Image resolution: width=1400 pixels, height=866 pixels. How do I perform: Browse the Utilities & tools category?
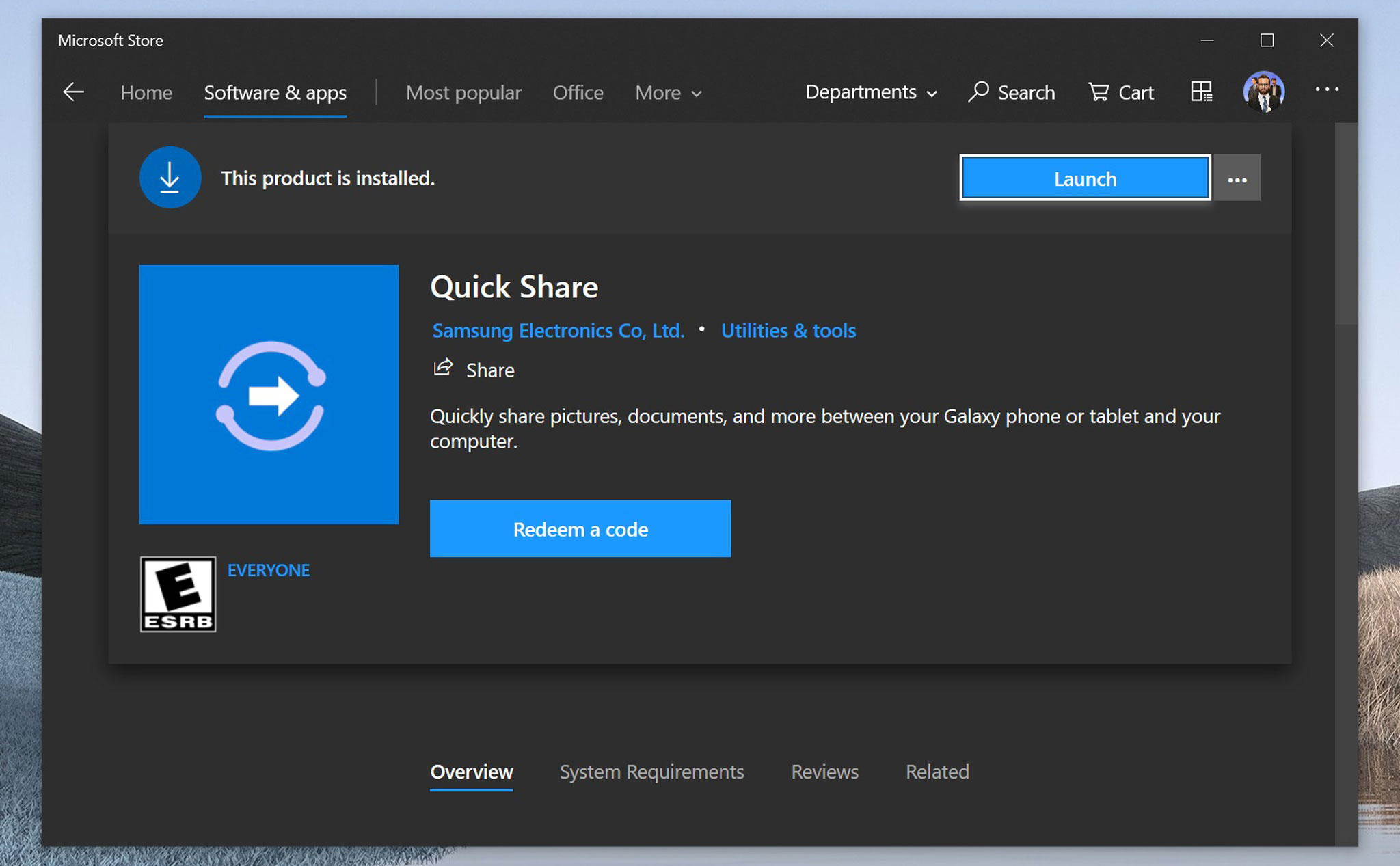click(x=787, y=330)
